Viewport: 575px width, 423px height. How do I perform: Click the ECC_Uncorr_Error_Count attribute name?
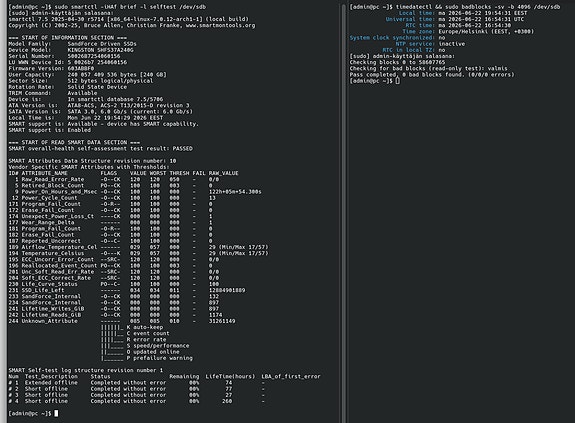(58, 260)
